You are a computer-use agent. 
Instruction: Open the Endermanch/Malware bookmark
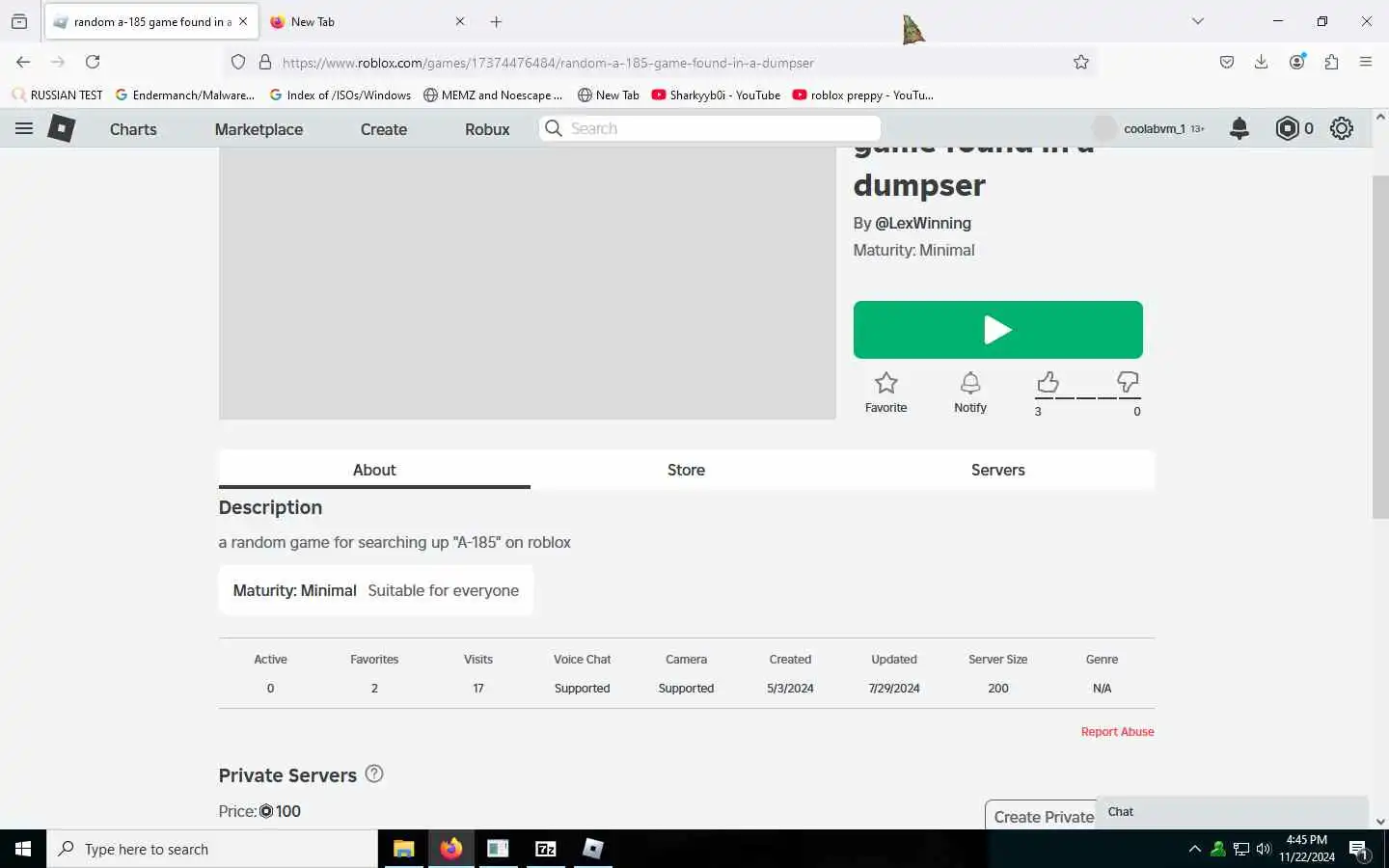point(184,95)
